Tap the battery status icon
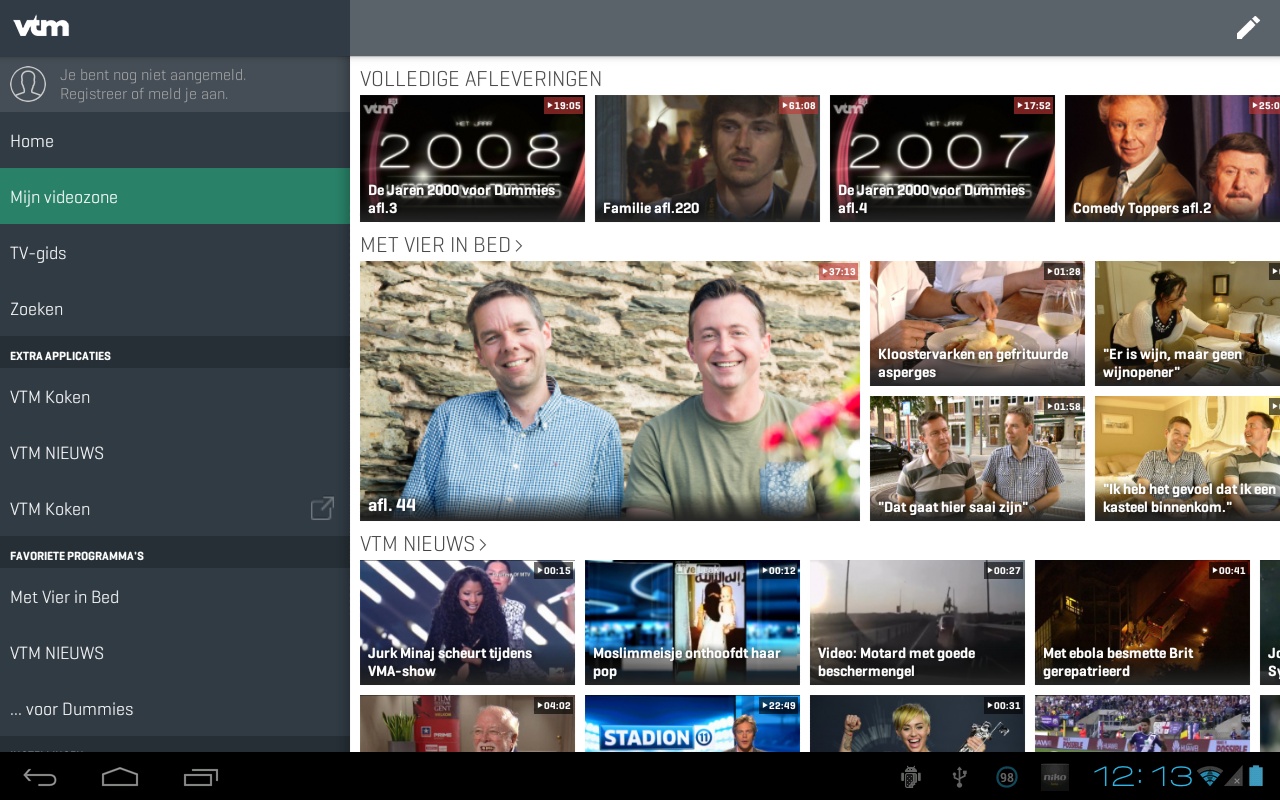Image resolution: width=1280 pixels, height=800 pixels. coord(1256,776)
